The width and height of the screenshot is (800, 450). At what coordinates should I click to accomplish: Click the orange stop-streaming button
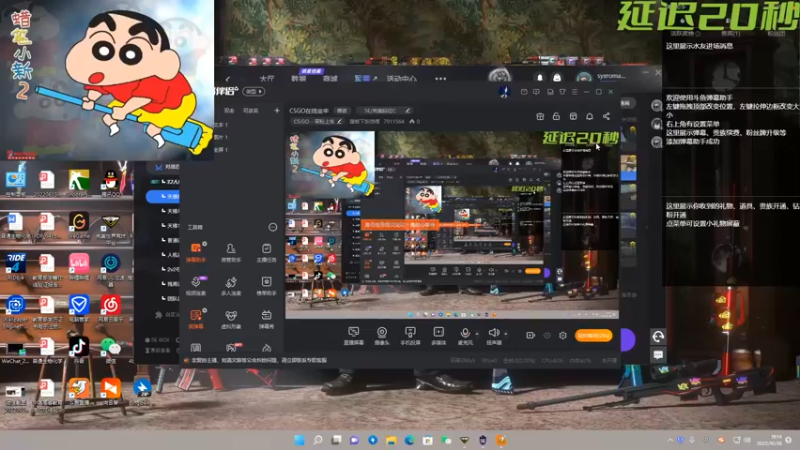(593, 335)
